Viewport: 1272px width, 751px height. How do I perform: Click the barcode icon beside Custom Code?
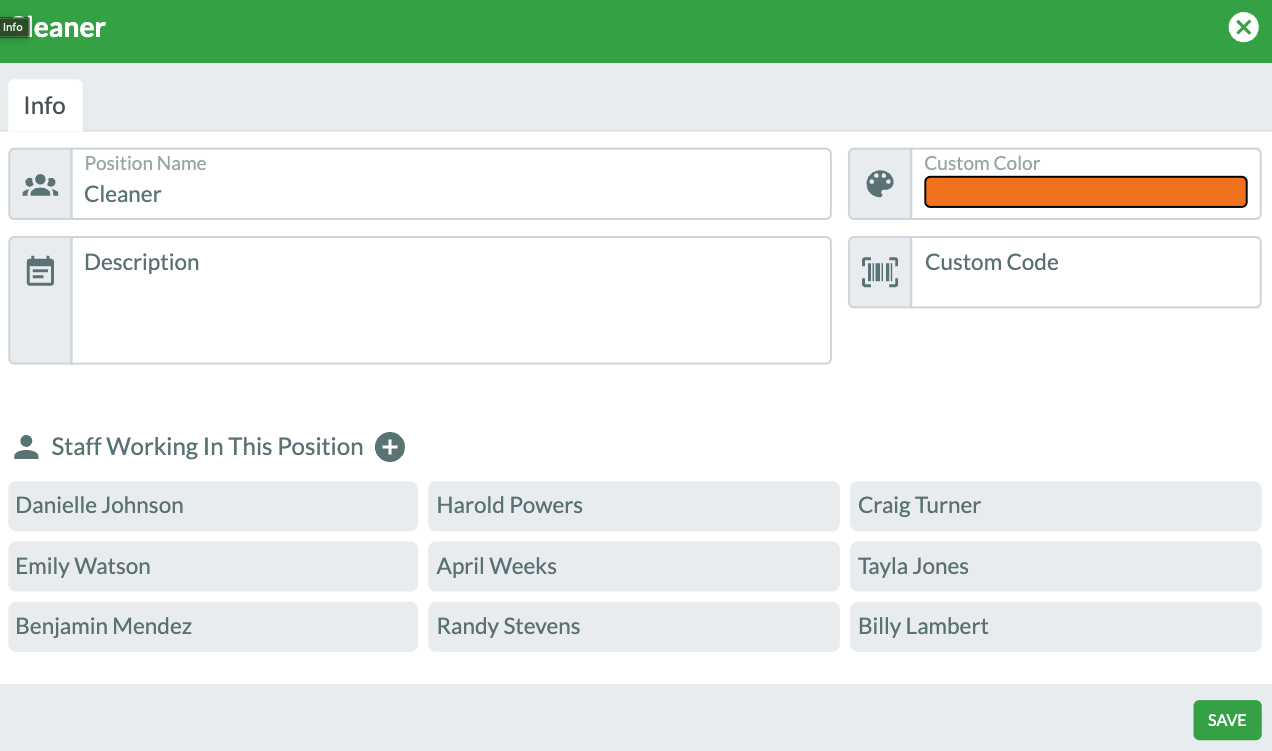tap(880, 272)
